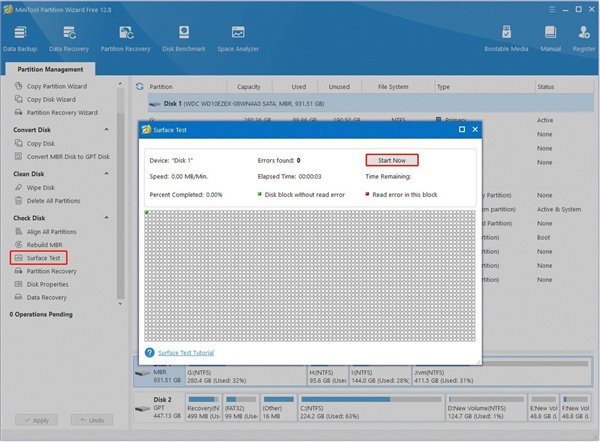Sort by Status column header
600x442 pixels.
tap(546, 87)
